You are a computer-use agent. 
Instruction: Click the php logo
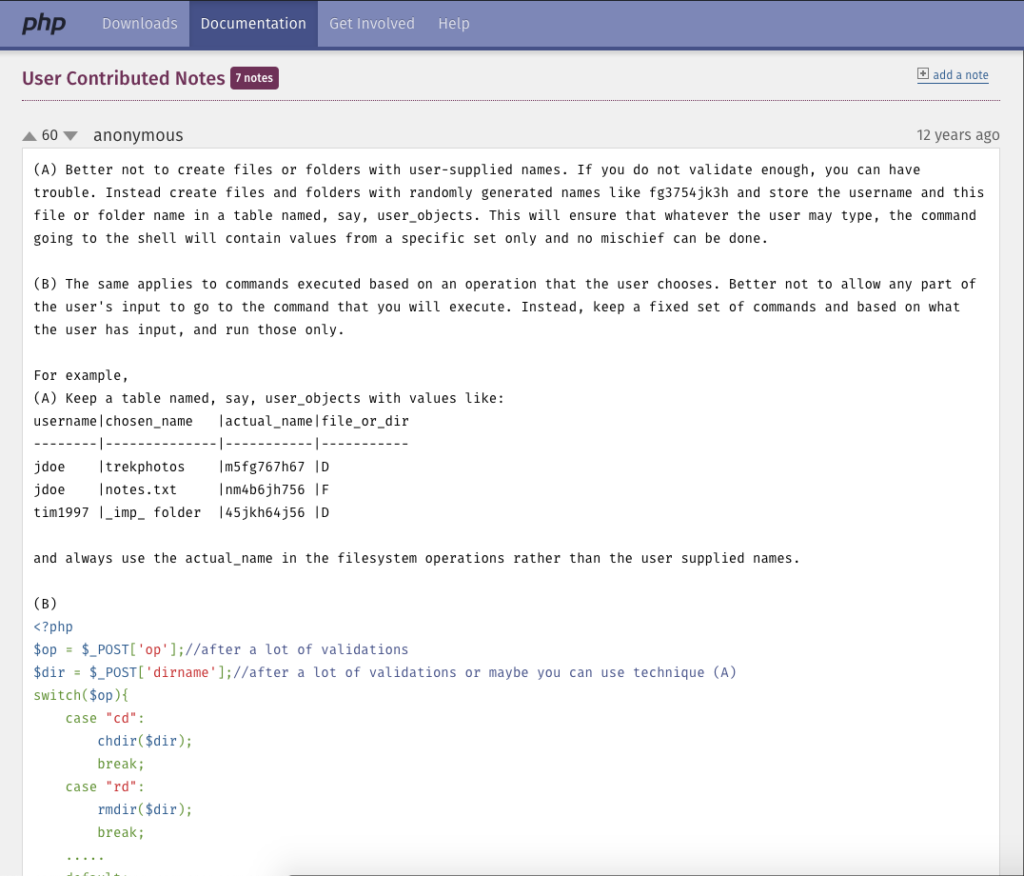coord(44,23)
